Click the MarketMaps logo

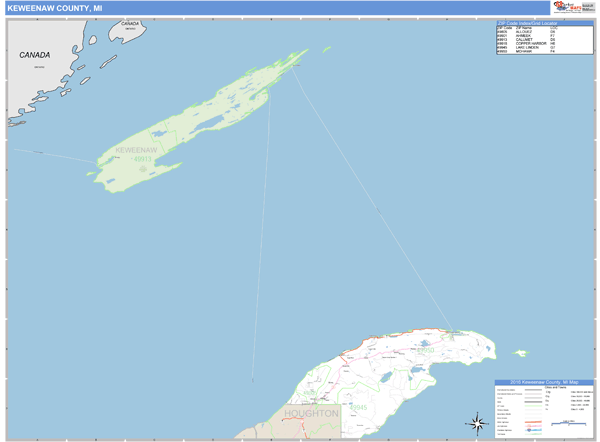[x=566, y=7]
